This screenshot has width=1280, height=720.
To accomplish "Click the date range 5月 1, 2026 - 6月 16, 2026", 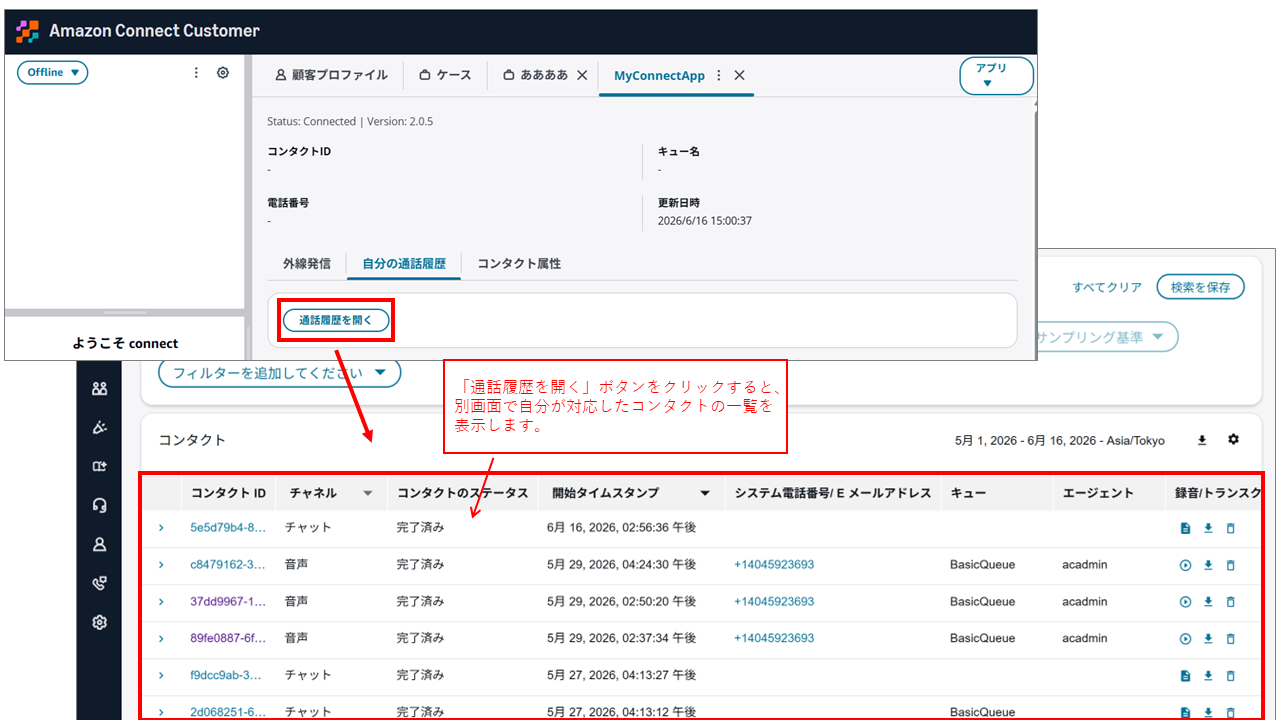I will click(1060, 441).
